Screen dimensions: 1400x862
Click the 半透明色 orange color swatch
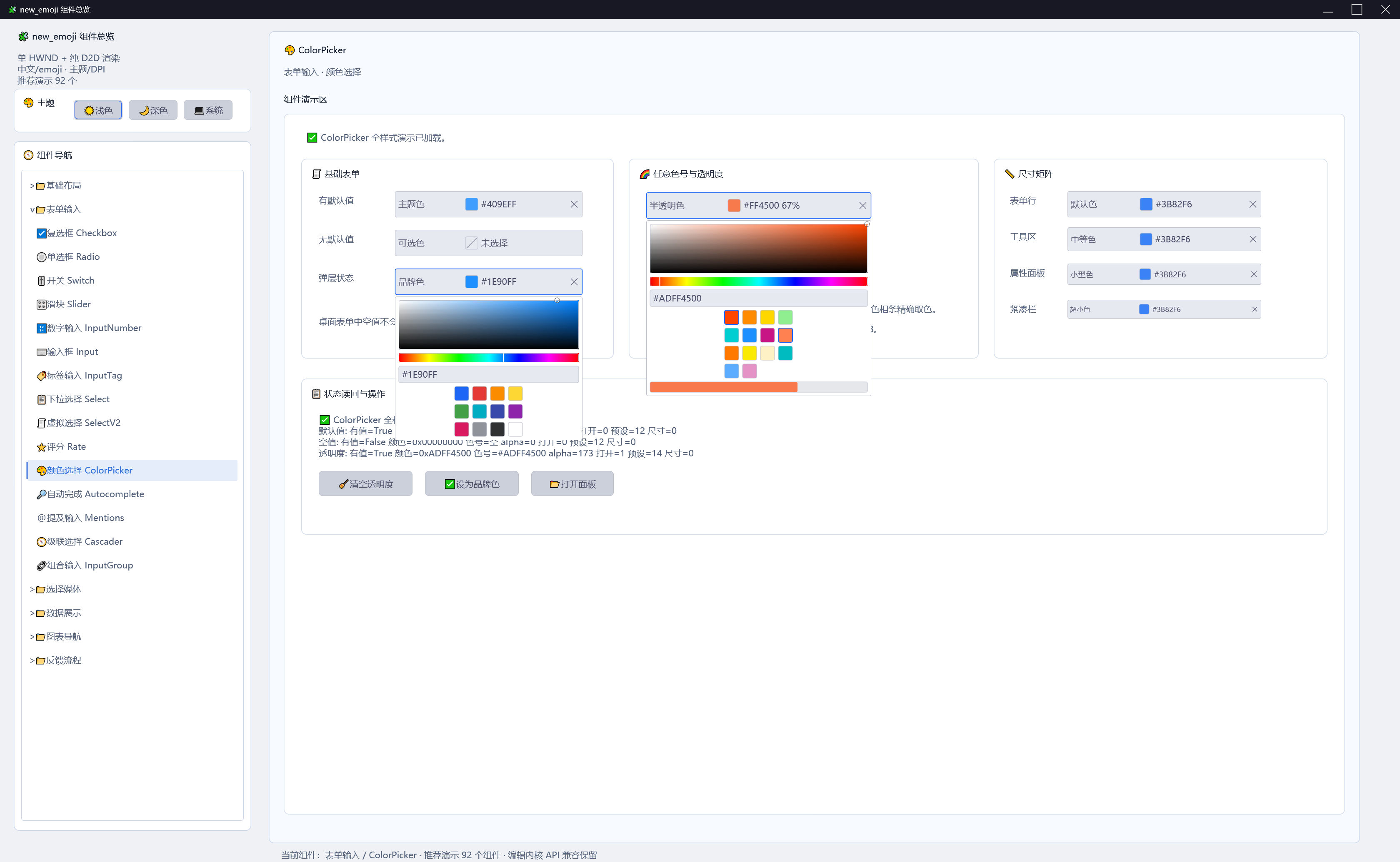734,205
